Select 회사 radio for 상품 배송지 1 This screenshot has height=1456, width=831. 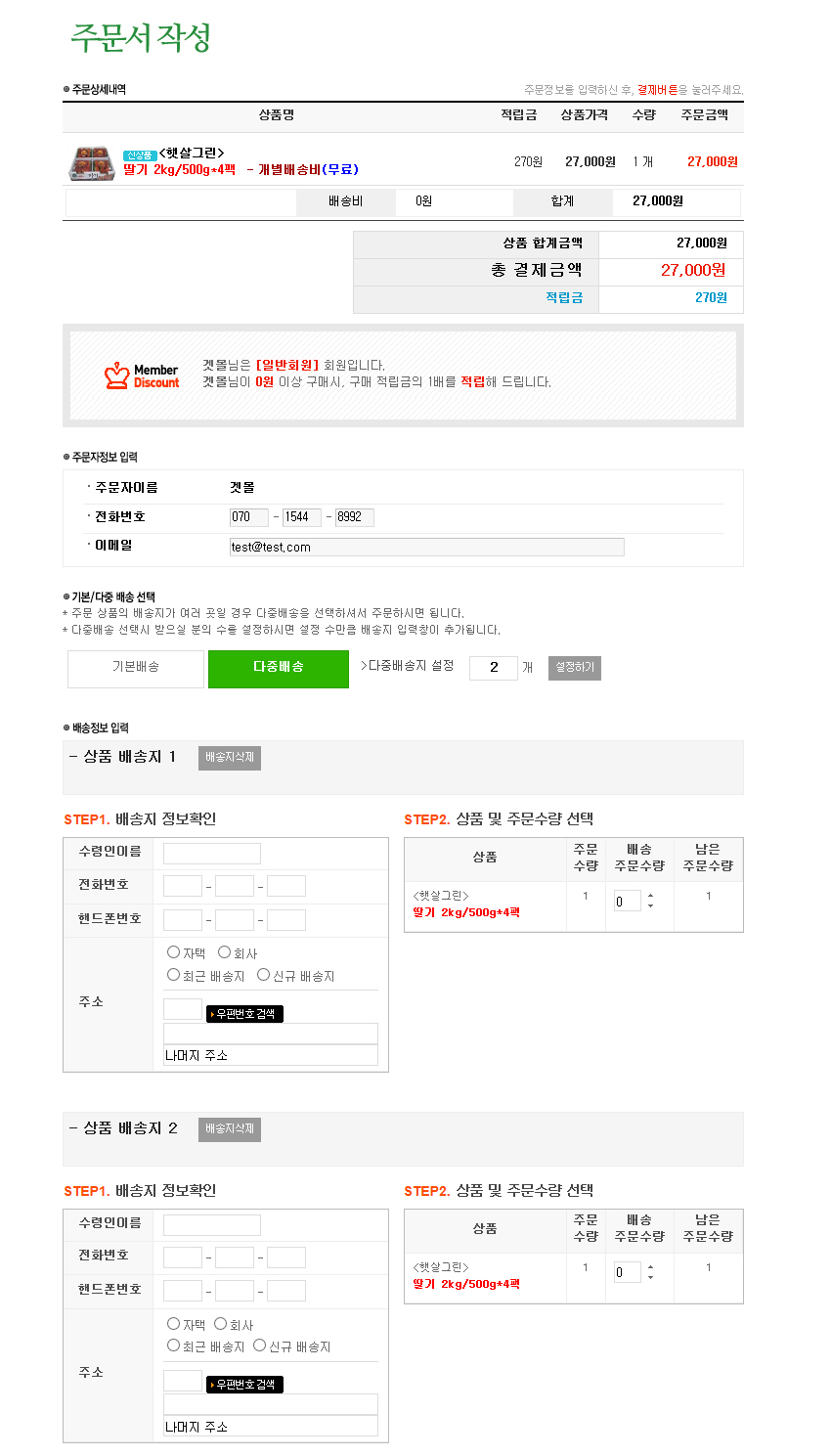click(225, 952)
